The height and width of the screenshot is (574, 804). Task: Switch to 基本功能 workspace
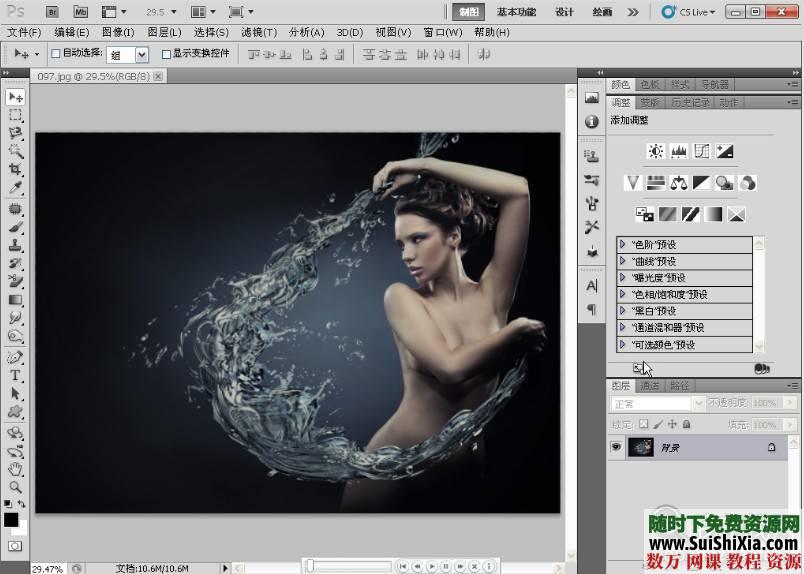click(x=516, y=12)
